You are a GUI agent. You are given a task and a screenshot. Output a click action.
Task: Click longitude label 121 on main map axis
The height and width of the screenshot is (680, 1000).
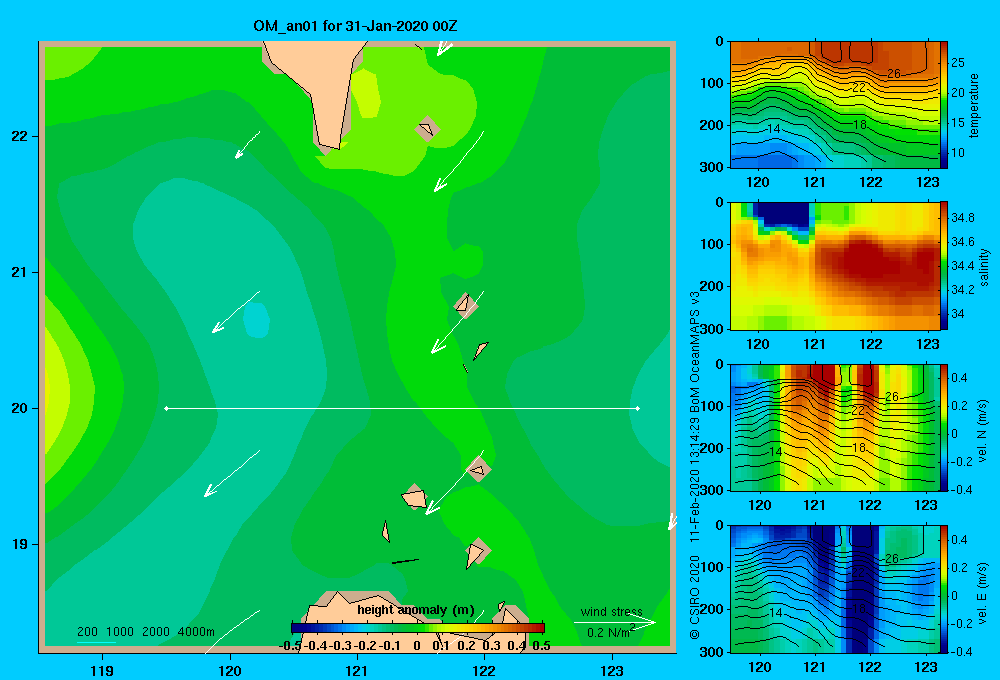[x=357, y=670]
